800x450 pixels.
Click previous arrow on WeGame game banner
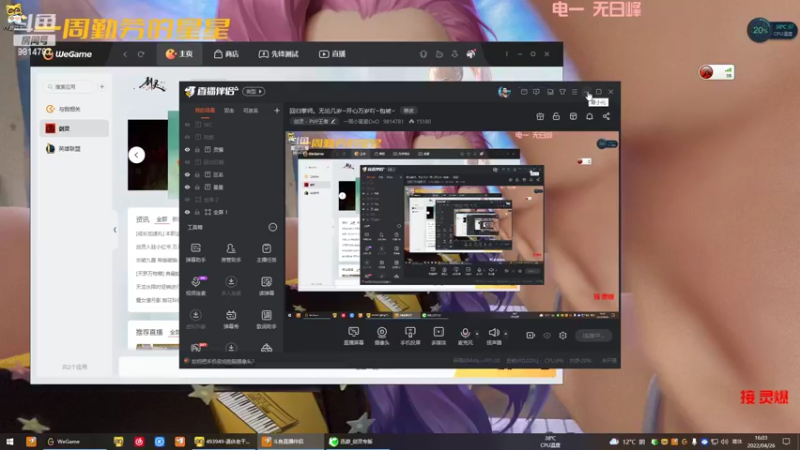pyautogui.click(x=136, y=155)
